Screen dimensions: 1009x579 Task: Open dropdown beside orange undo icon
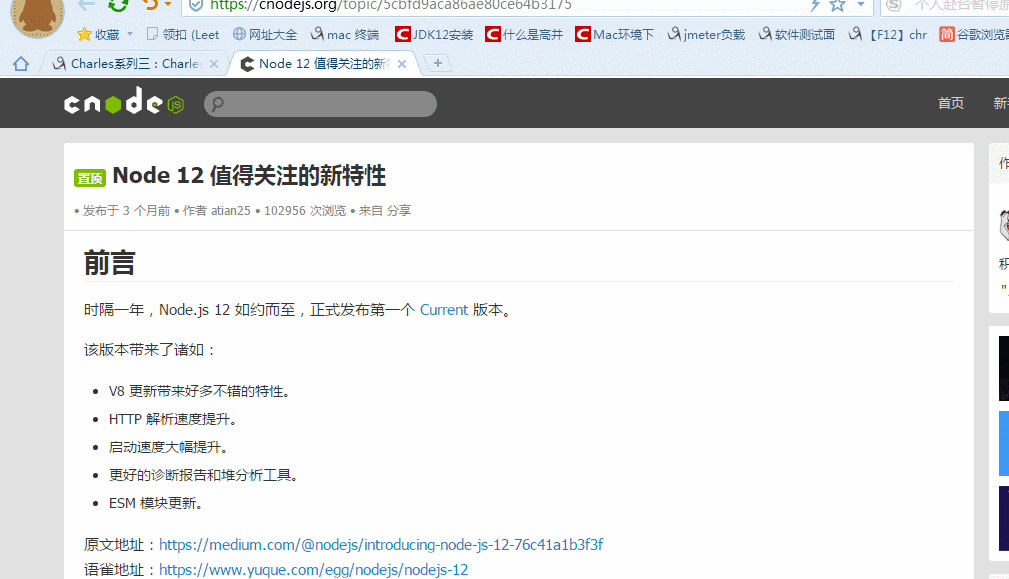click(168, 5)
